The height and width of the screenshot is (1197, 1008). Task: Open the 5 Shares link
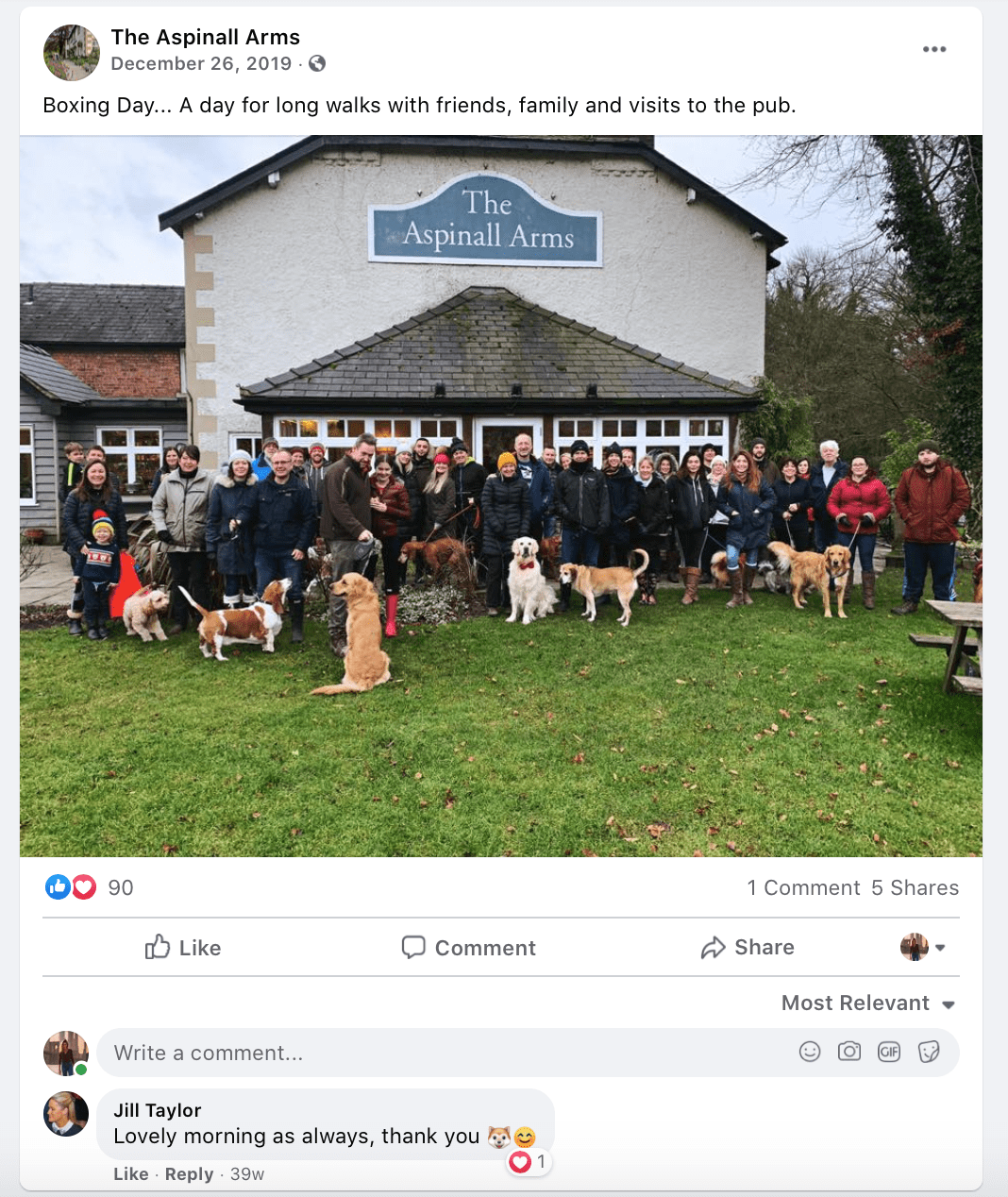915,887
